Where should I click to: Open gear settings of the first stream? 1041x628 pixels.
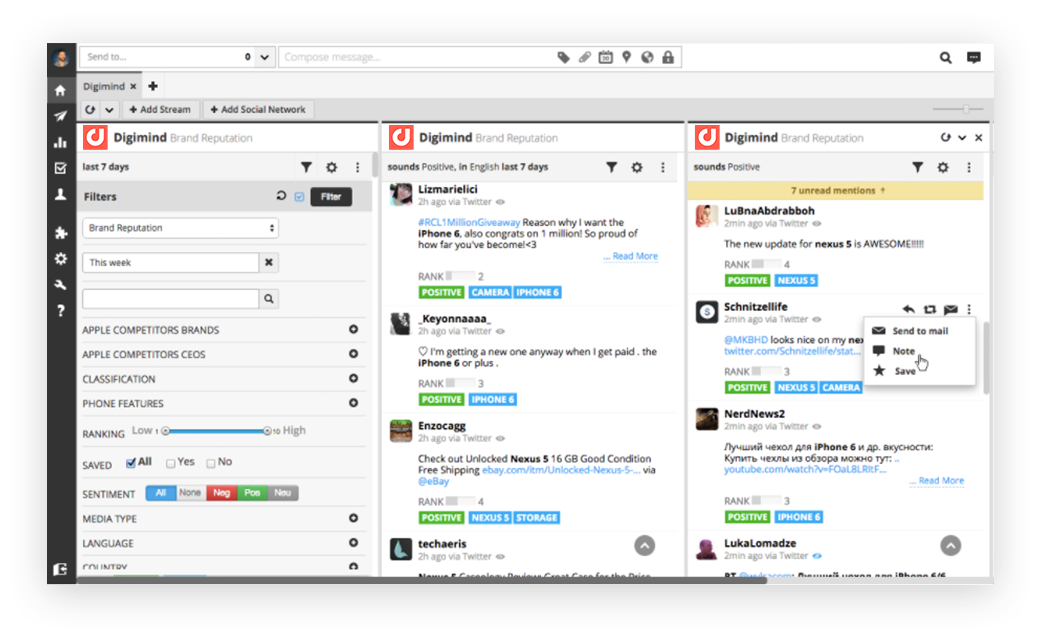coord(331,167)
